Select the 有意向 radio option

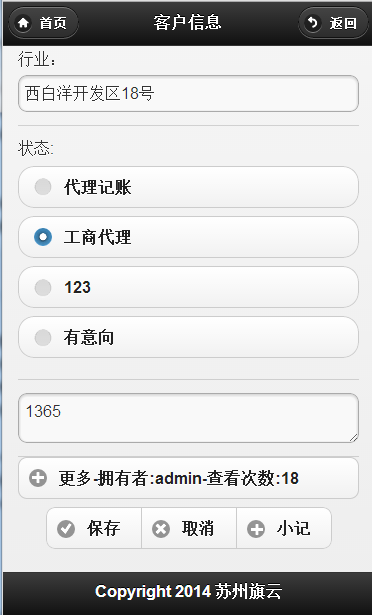[188, 337]
